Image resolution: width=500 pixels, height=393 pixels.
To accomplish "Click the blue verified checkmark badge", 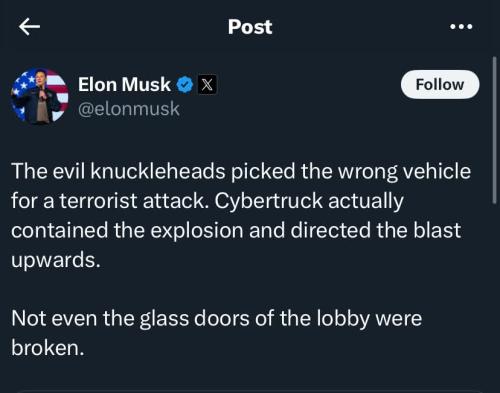I will pos(185,85).
